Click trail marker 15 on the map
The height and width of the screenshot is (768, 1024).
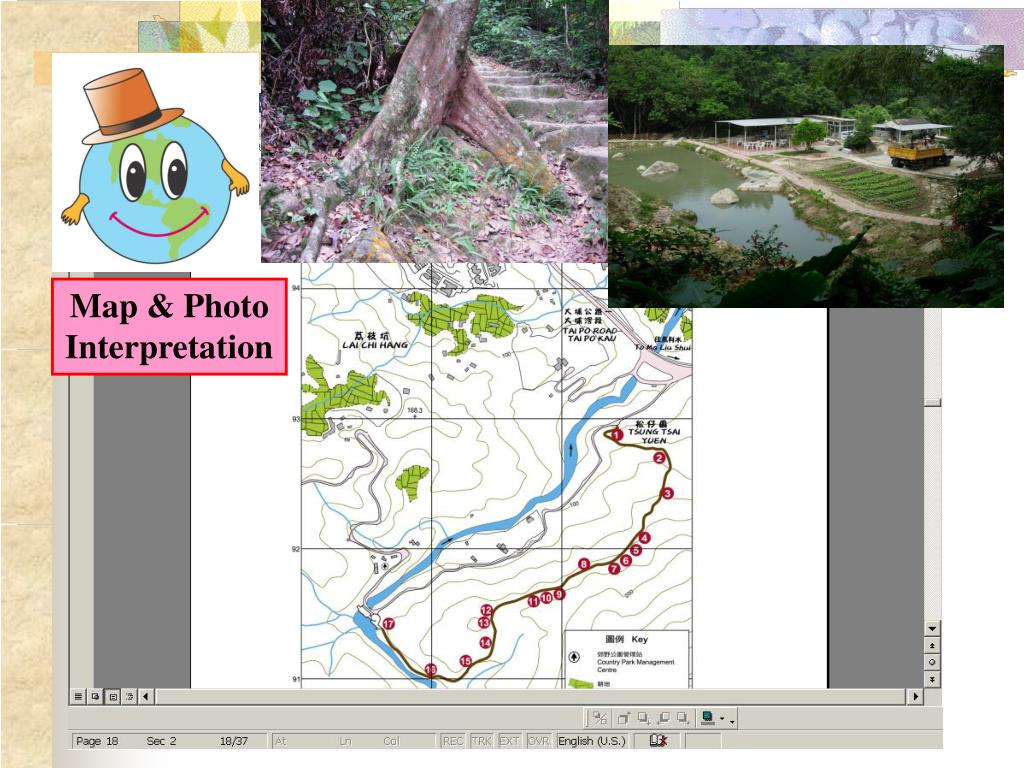pos(466,661)
